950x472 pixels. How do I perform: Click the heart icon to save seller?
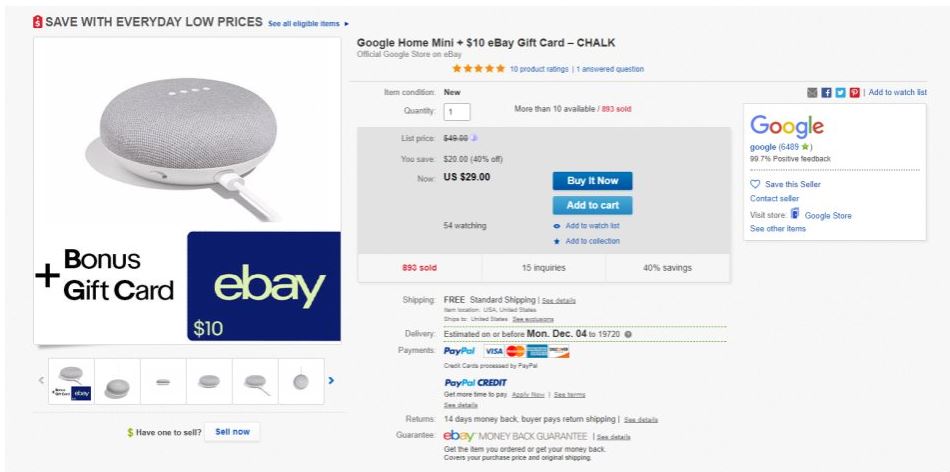(x=755, y=183)
